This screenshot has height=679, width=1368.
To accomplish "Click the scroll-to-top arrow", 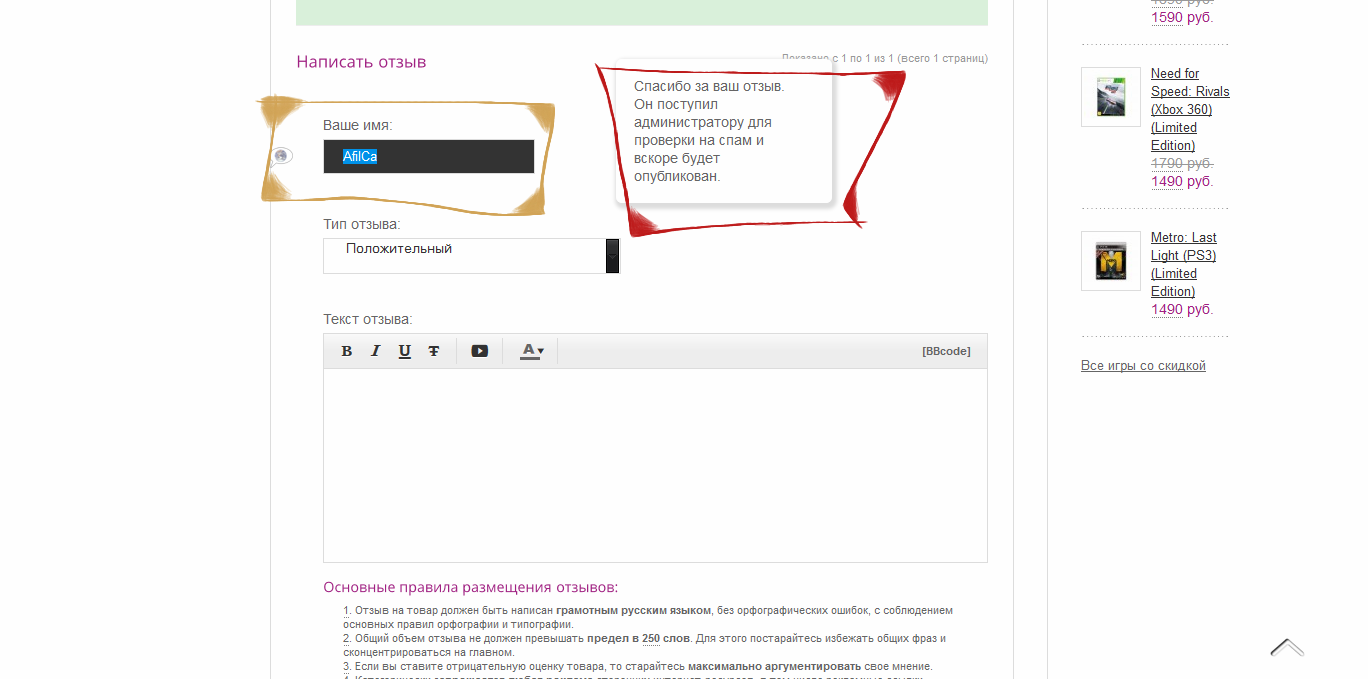I will [1287, 648].
